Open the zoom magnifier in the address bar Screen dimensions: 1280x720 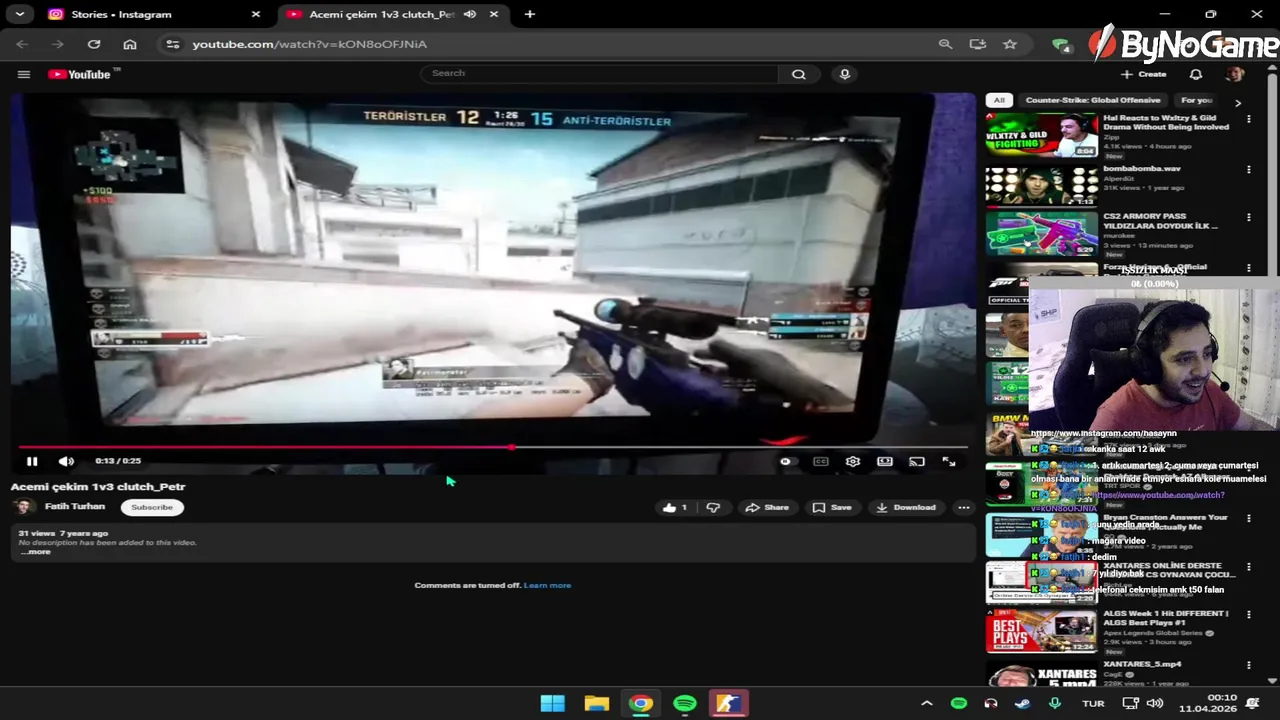tap(945, 44)
